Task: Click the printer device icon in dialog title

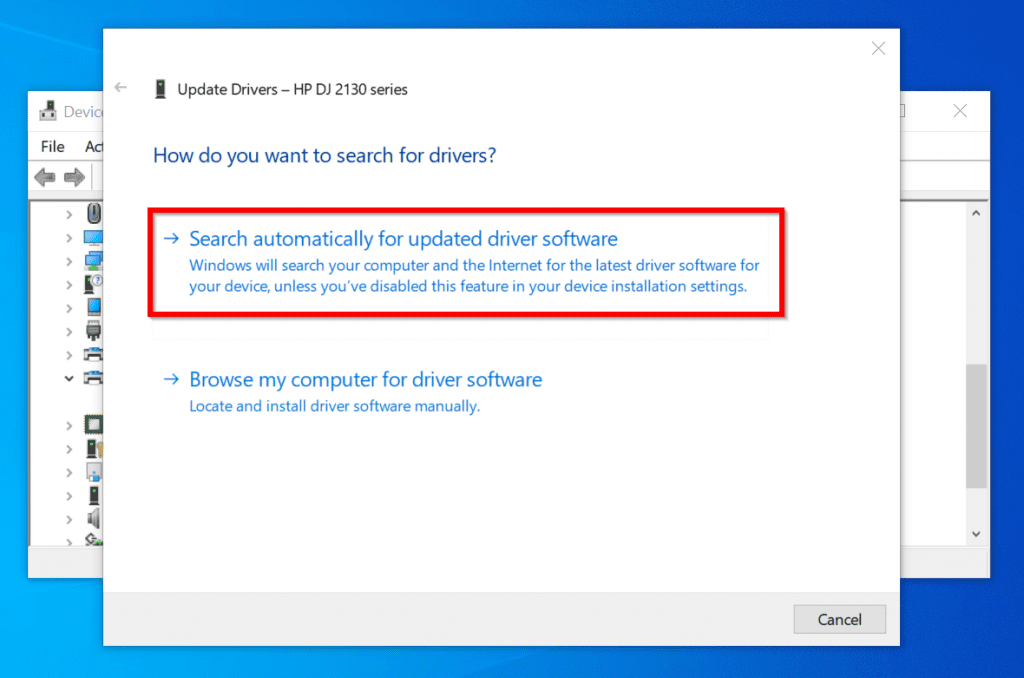Action: point(160,89)
